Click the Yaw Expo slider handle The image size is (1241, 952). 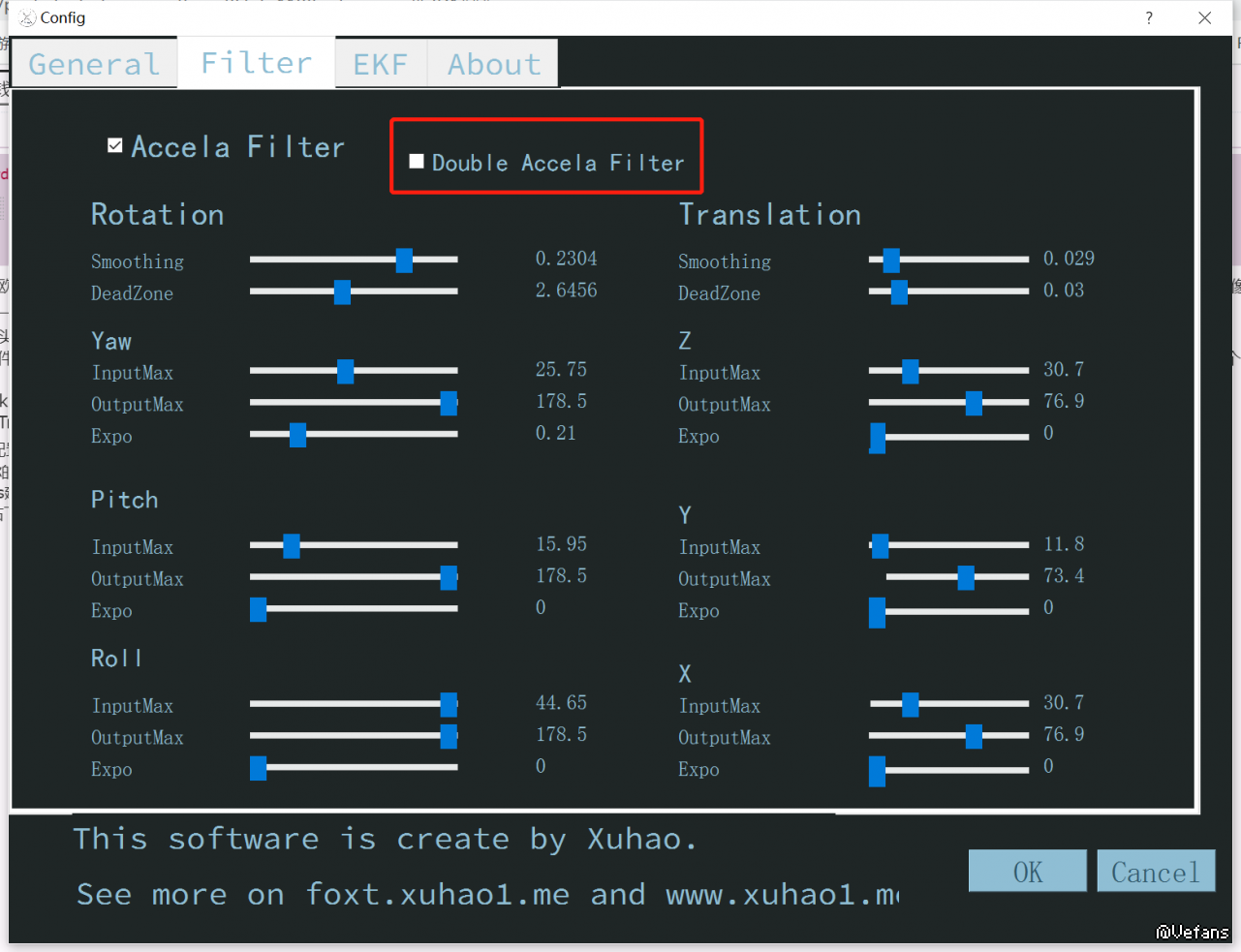point(297,435)
